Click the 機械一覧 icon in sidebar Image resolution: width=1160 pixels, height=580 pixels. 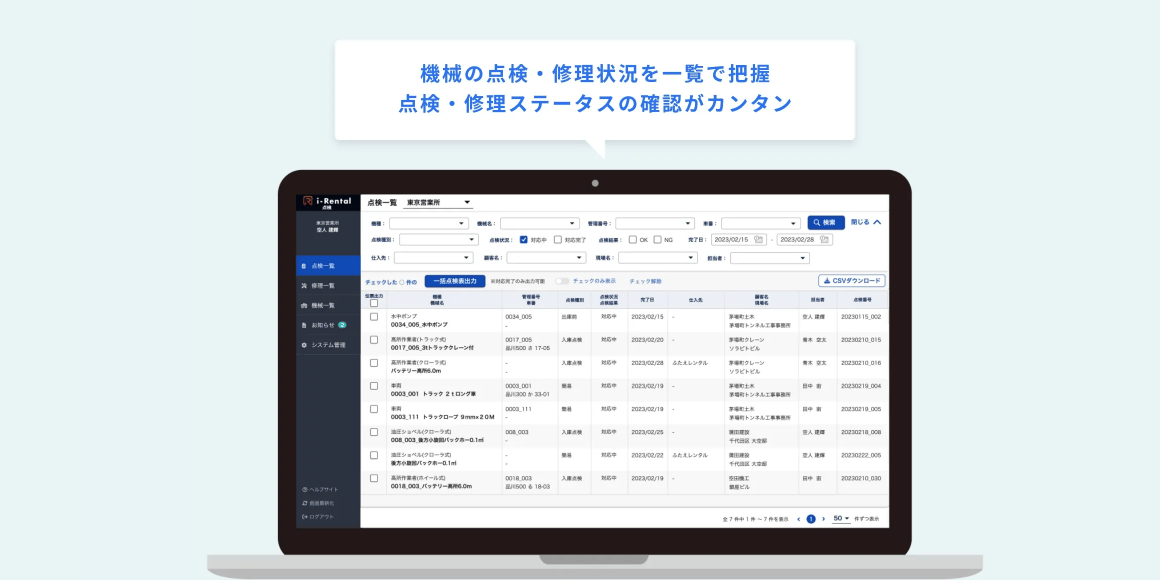pos(304,305)
